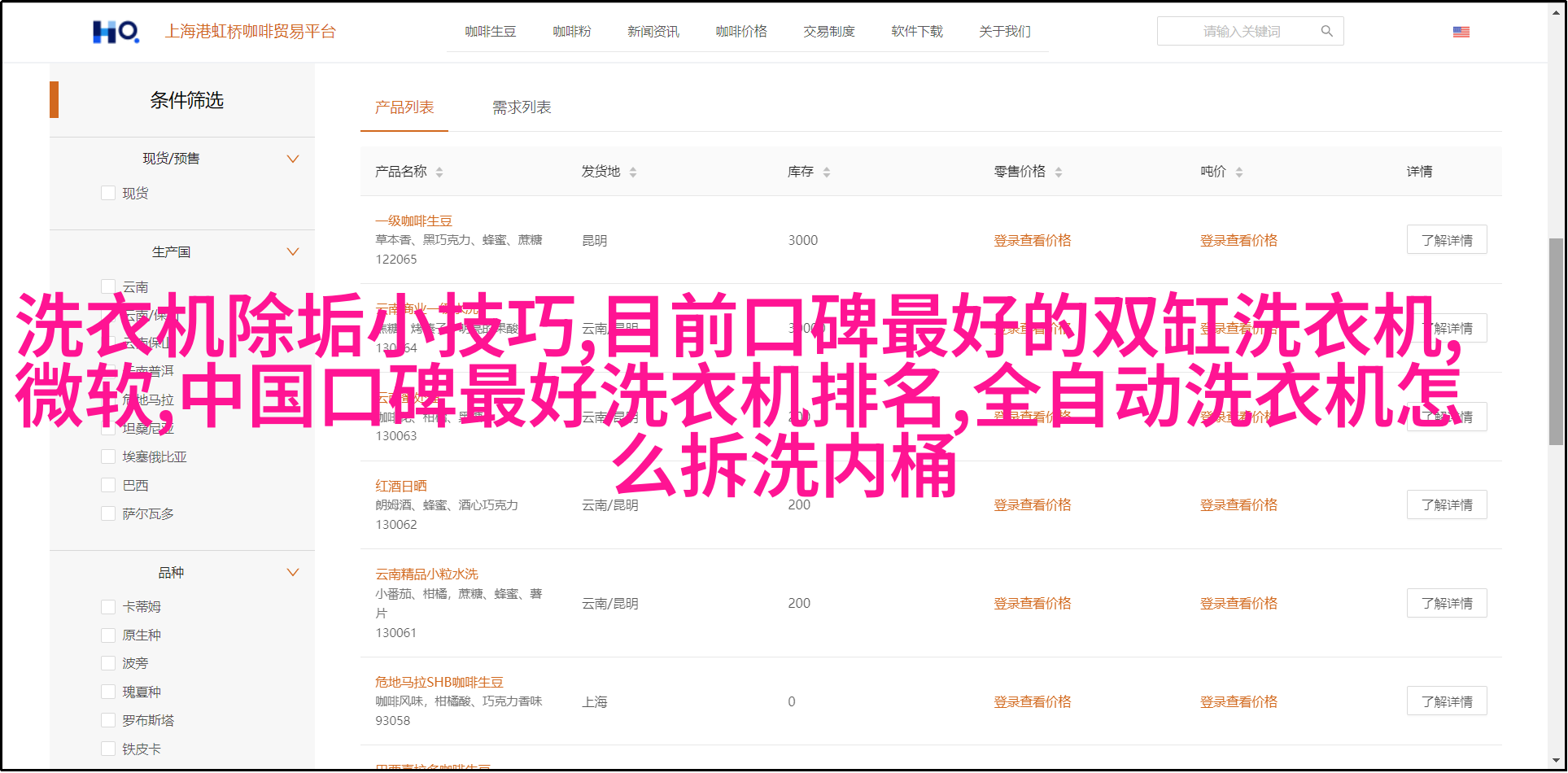Click the 上海港虹桥咖啡贸易平台 site title
Screen dimensions: 1568x773
[x=251, y=32]
